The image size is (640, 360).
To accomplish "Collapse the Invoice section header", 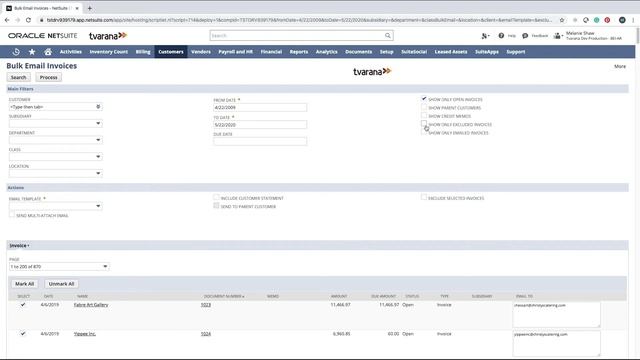I will point(19,246).
